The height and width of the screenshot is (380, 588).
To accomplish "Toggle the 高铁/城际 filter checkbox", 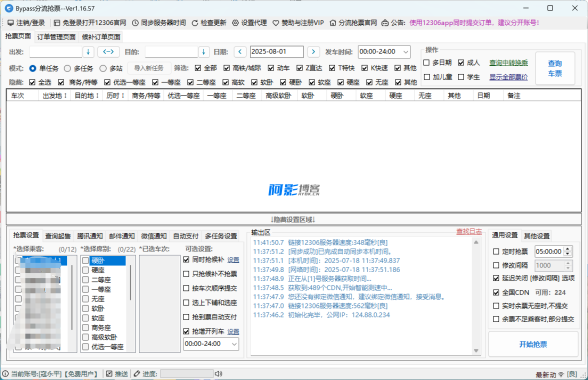I will (226, 68).
